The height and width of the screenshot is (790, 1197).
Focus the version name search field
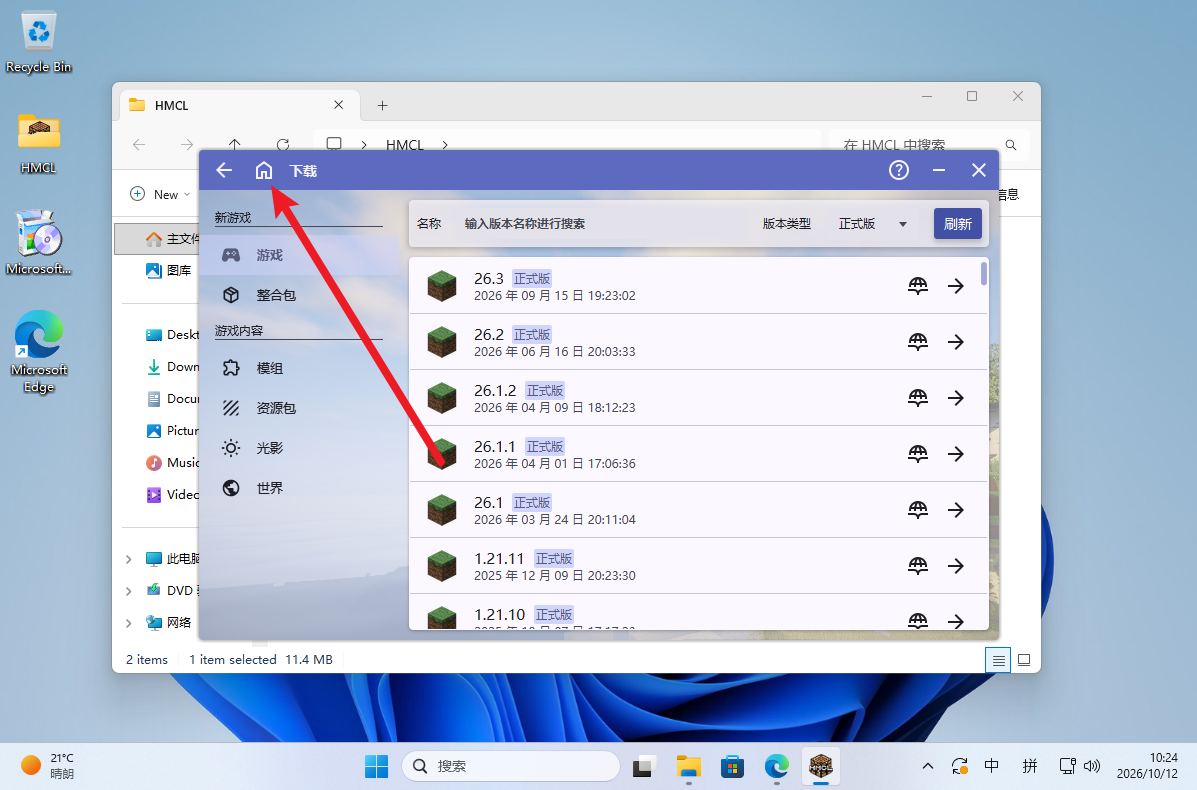[x=603, y=224]
